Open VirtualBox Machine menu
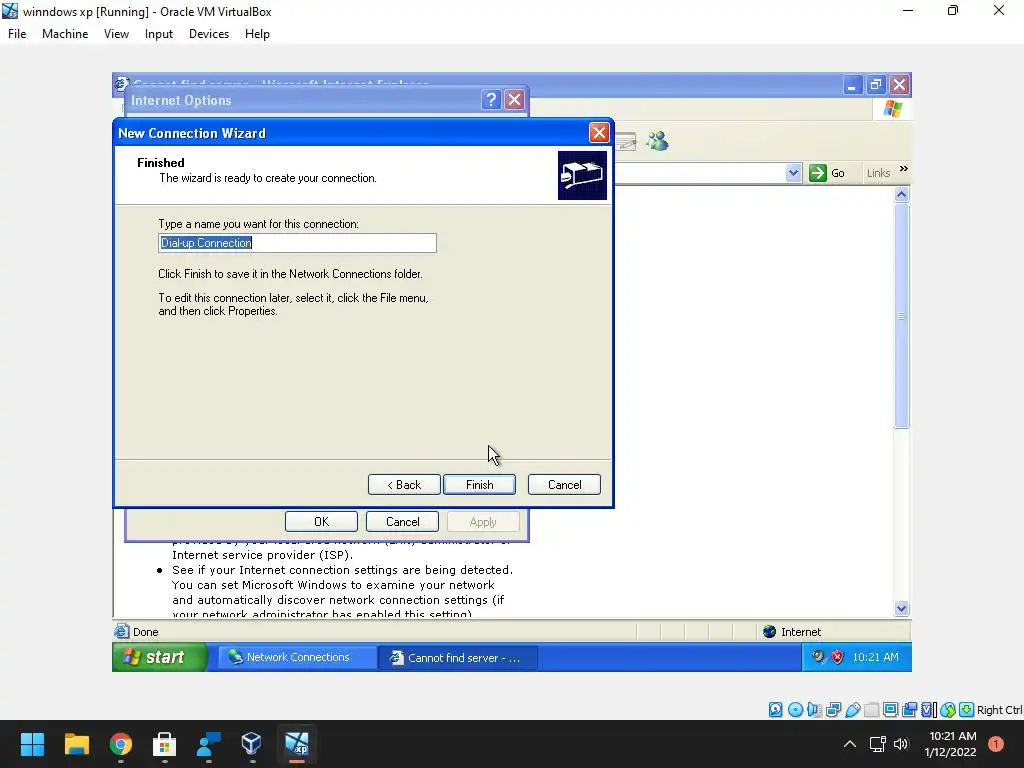This screenshot has width=1024, height=768. coord(65,34)
